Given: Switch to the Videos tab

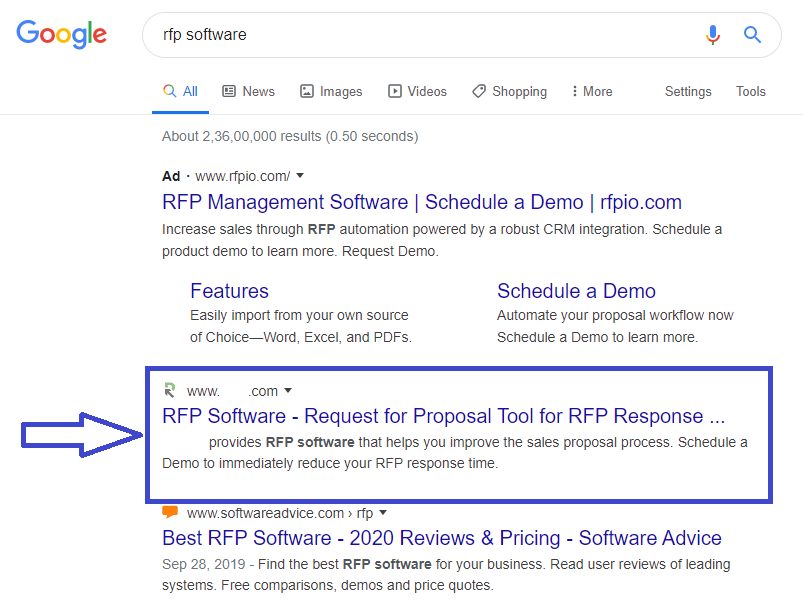Looking at the screenshot, I should coord(417,92).
